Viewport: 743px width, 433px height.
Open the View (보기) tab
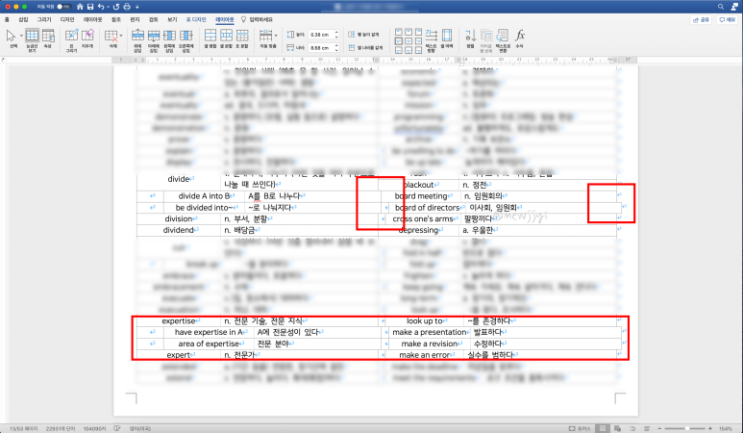click(172, 19)
